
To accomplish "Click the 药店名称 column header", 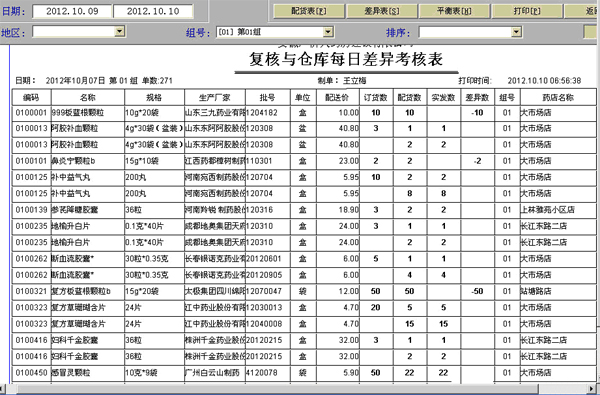I will tap(558, 97).
